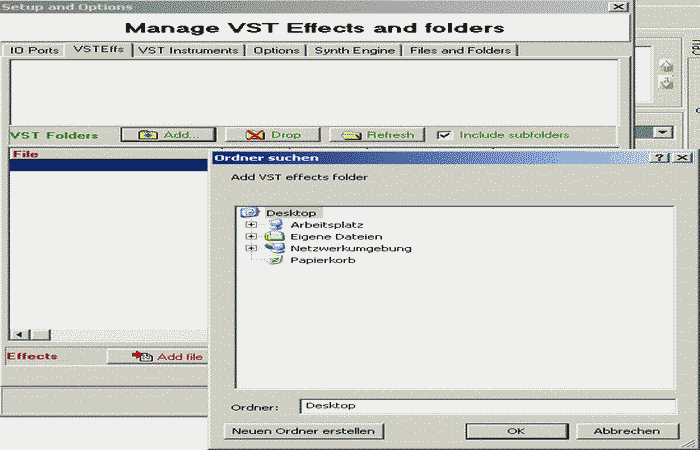Go to the Synth Engine tab
This screenshot has height=450, width=700.
click(x=355, y=50)
